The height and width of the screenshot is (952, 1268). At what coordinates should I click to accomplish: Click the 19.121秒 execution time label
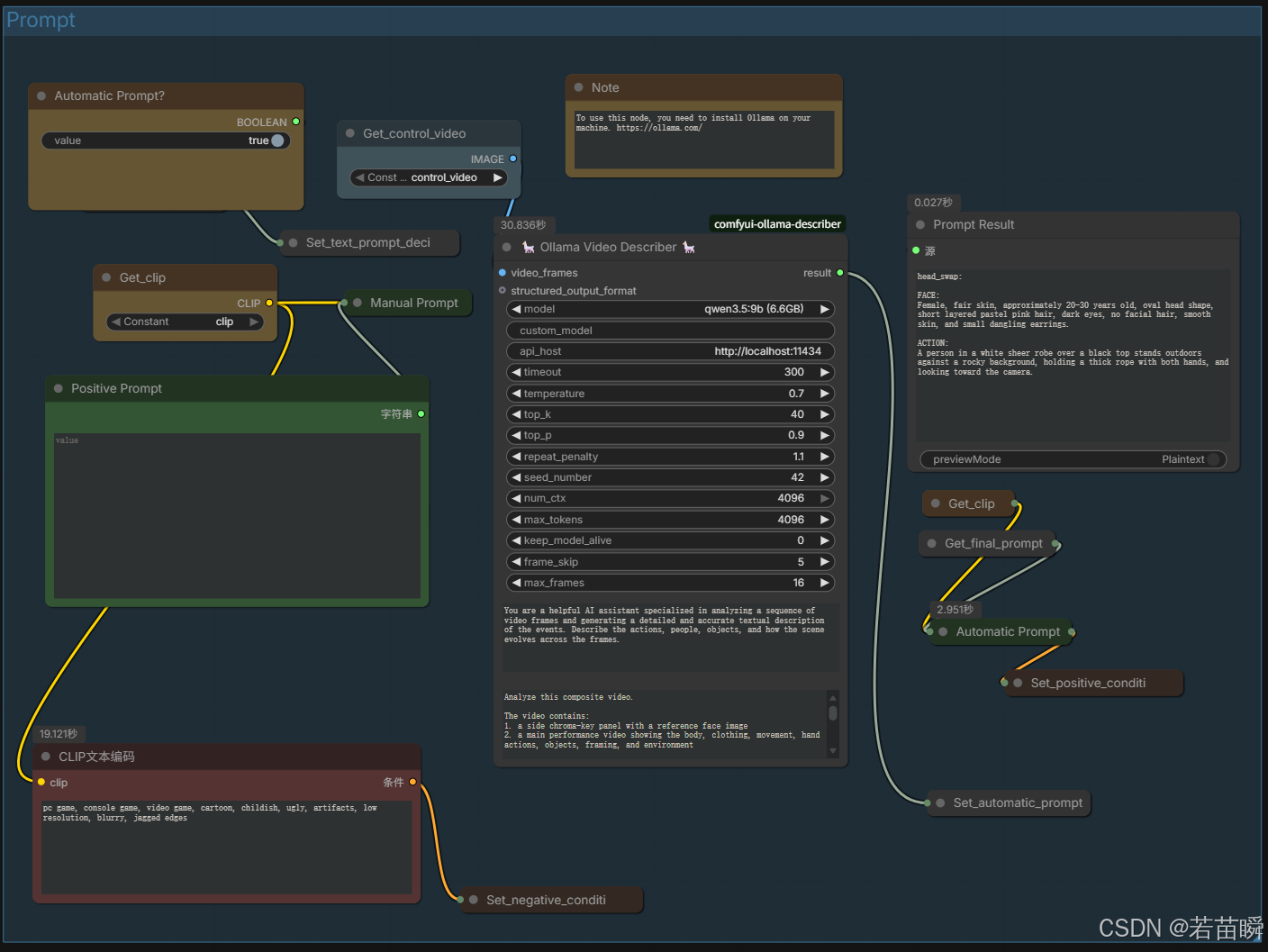pyautogui.click(x=59, y=734)
